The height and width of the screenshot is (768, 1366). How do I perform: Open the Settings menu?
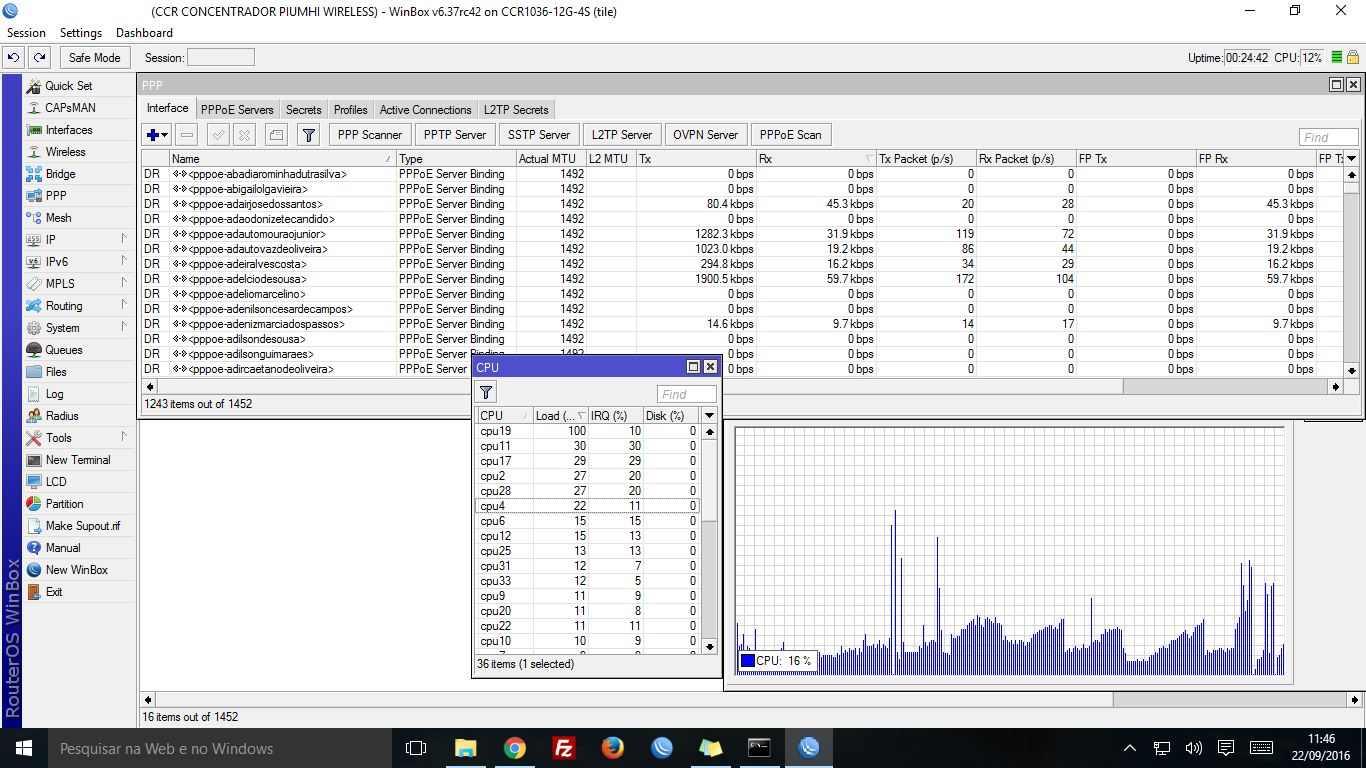[81, 33]
